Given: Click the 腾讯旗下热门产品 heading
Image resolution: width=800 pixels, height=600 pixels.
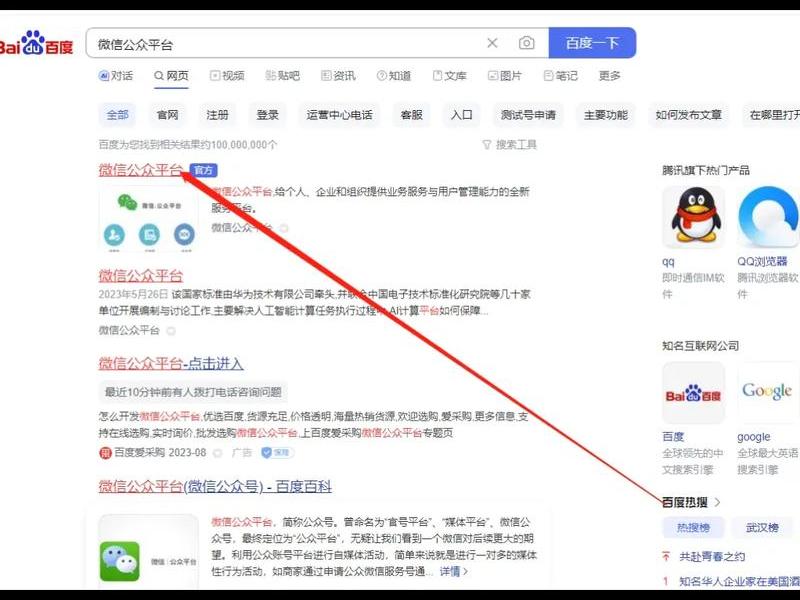Looking at the screenshot, I should click(x=706, y=170).
